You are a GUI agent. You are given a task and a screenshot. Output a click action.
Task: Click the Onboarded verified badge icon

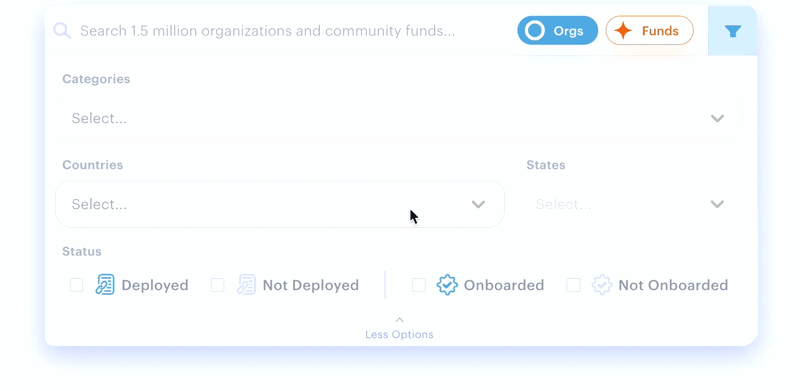(447, 285)
